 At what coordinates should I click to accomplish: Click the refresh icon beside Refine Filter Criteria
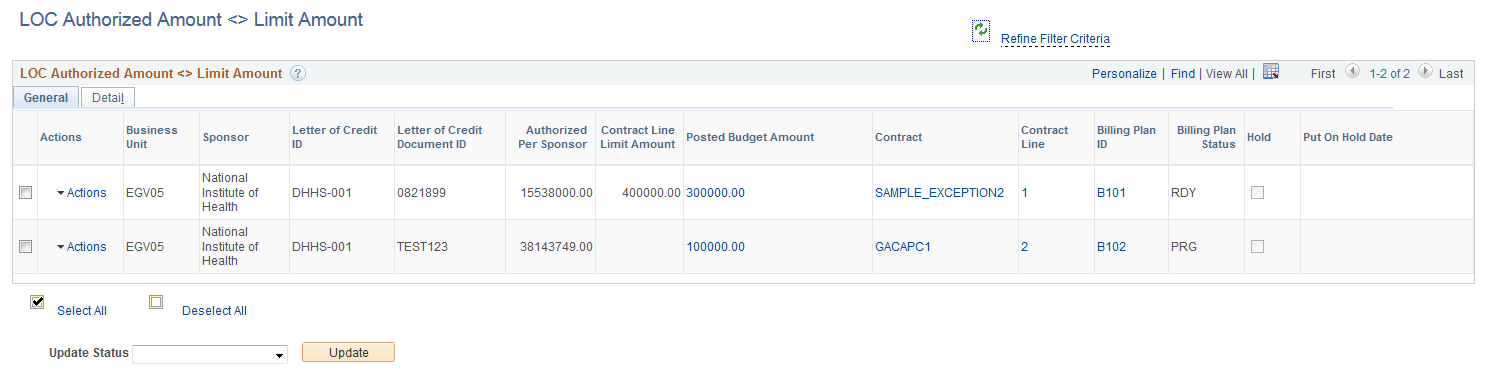pyautogui.click(x=981, y=31)
